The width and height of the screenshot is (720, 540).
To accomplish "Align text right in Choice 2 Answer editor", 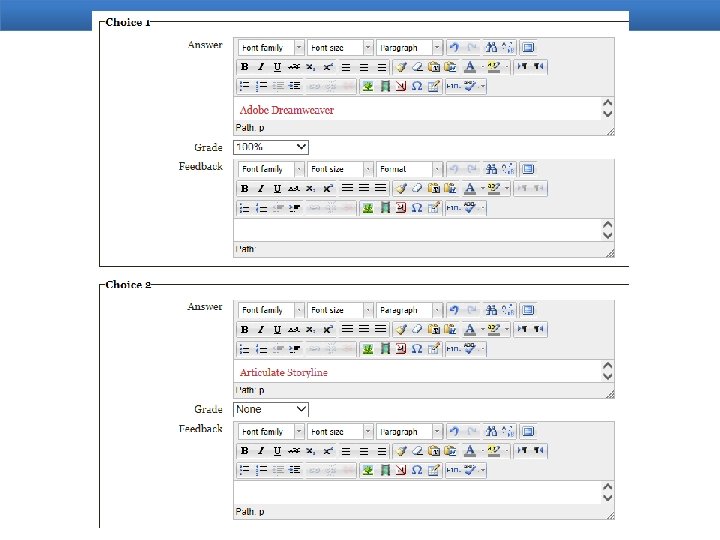I will pyautogui.click(x=380, y=329).
